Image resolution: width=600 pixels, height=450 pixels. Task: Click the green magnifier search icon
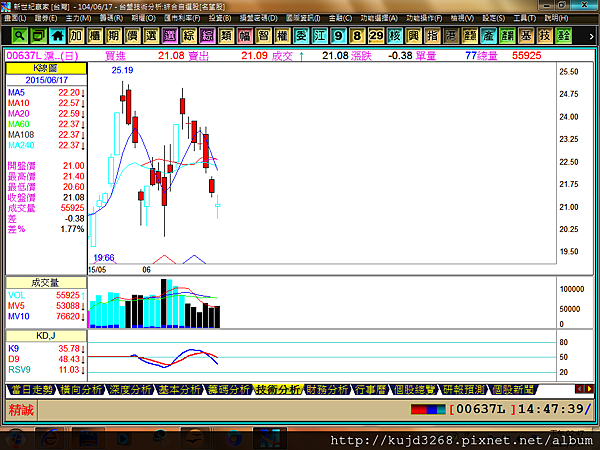coord(19,36)
